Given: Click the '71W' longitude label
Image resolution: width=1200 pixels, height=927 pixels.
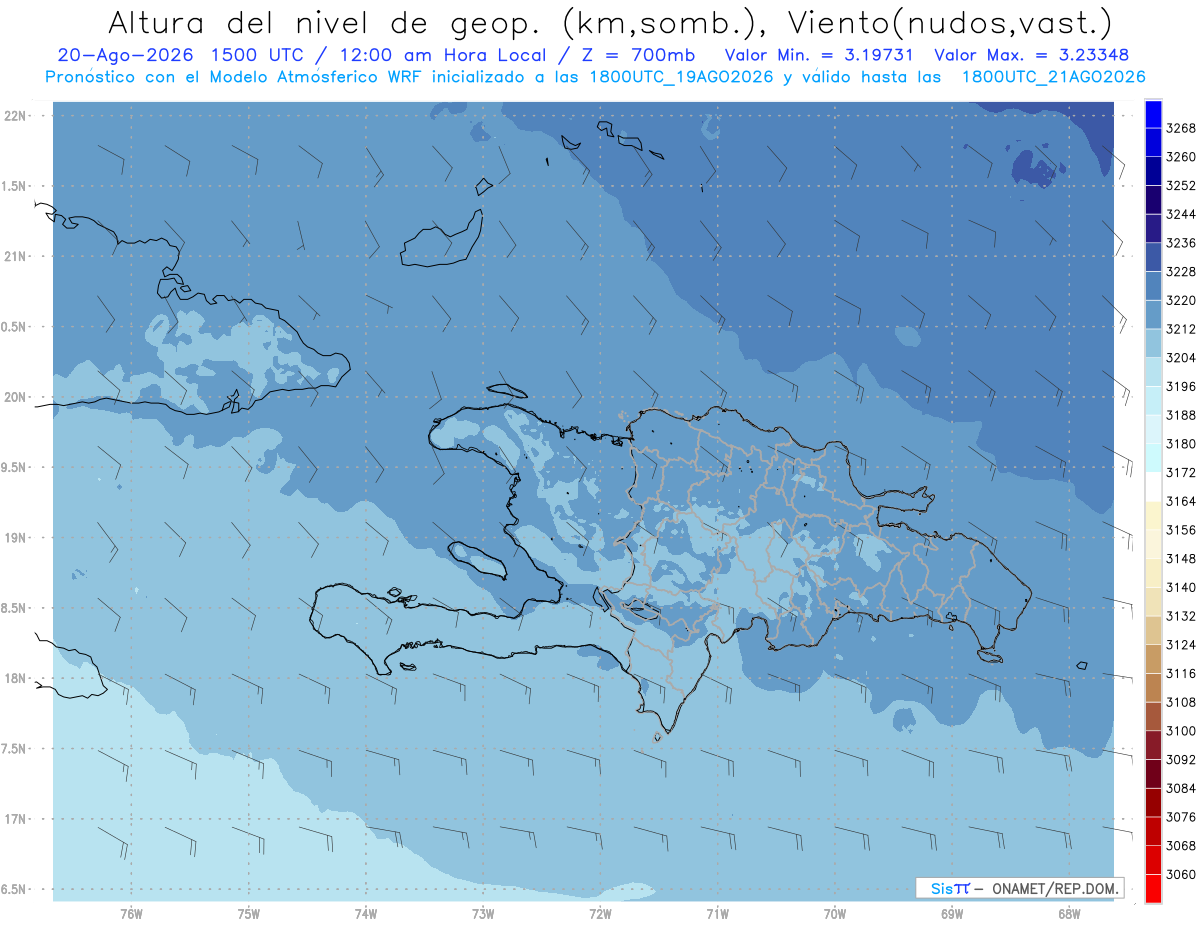Looking at the screenshot, I should click(x=717, y=913).
